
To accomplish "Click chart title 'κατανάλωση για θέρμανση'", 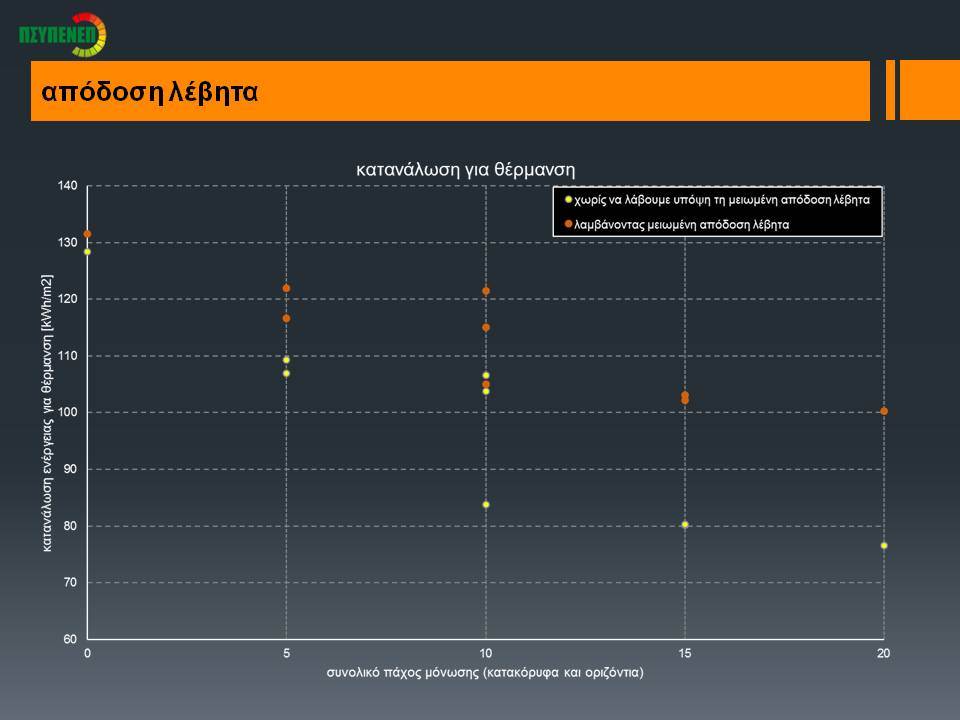I will coord(466,170).
